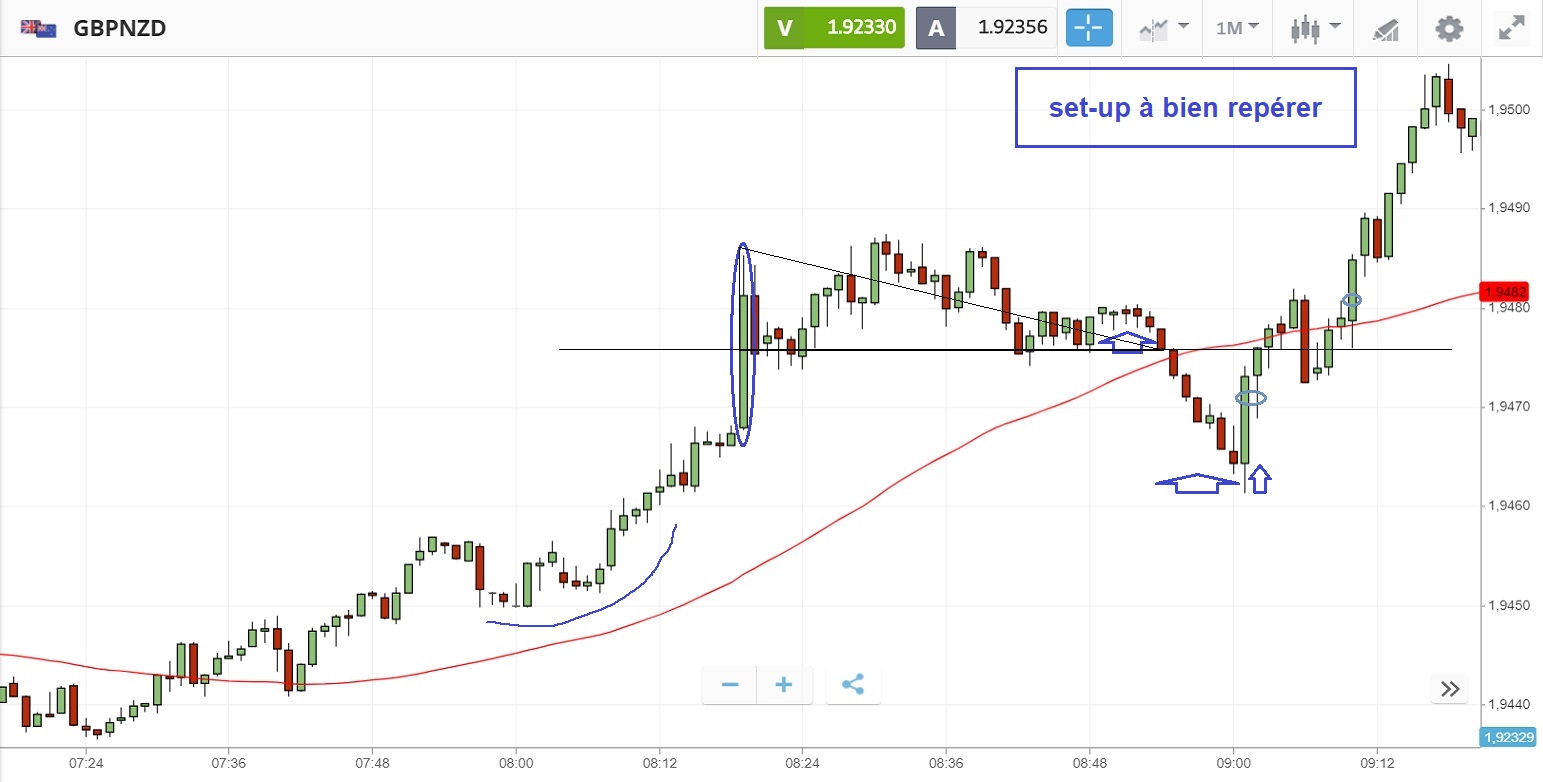Image resolution: width=1543 pixels, height=782 pixels.
Task: Click the GBPNZD flag icon
Action: tap(37, 28)
